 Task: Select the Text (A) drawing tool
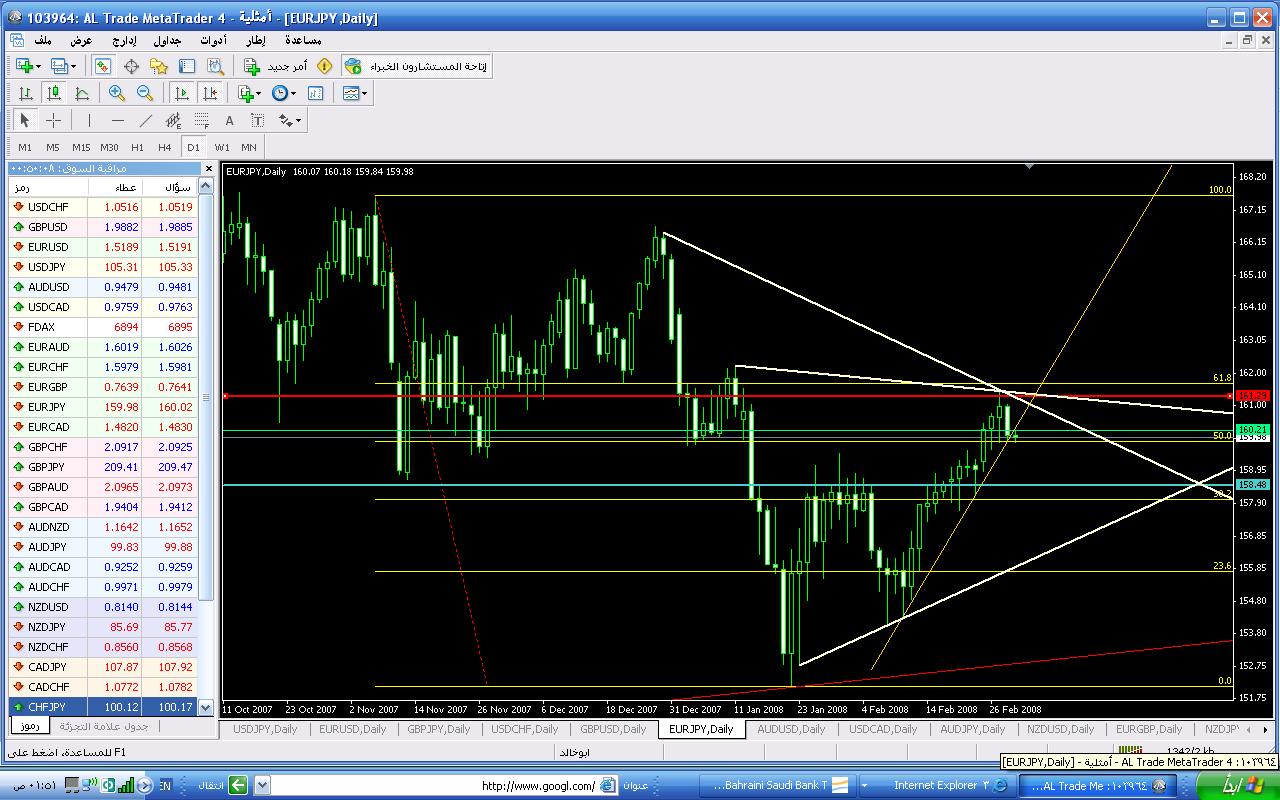pyautogui.click(x=229, y=120)
